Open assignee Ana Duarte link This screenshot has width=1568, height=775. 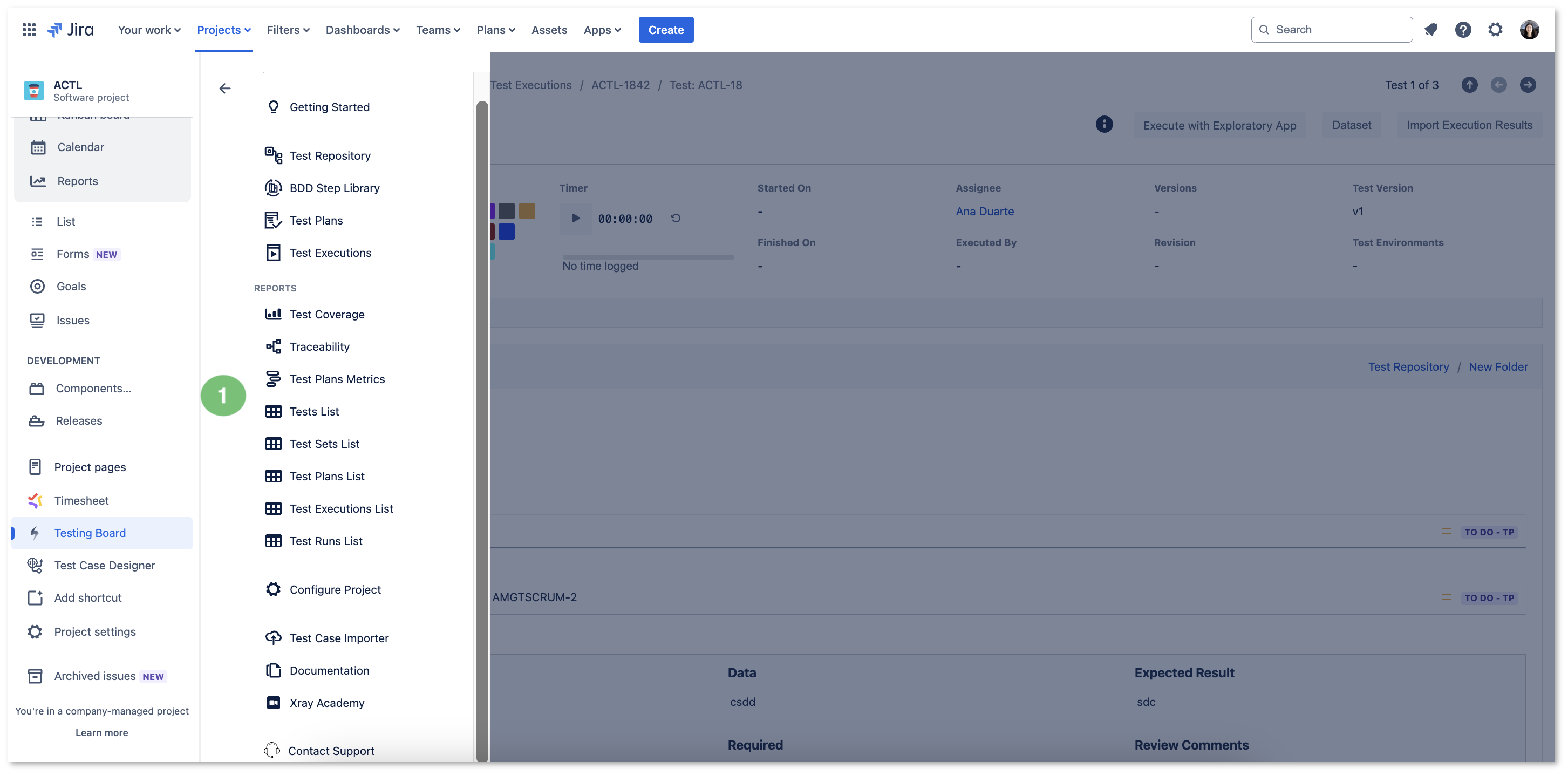point(984,211)
